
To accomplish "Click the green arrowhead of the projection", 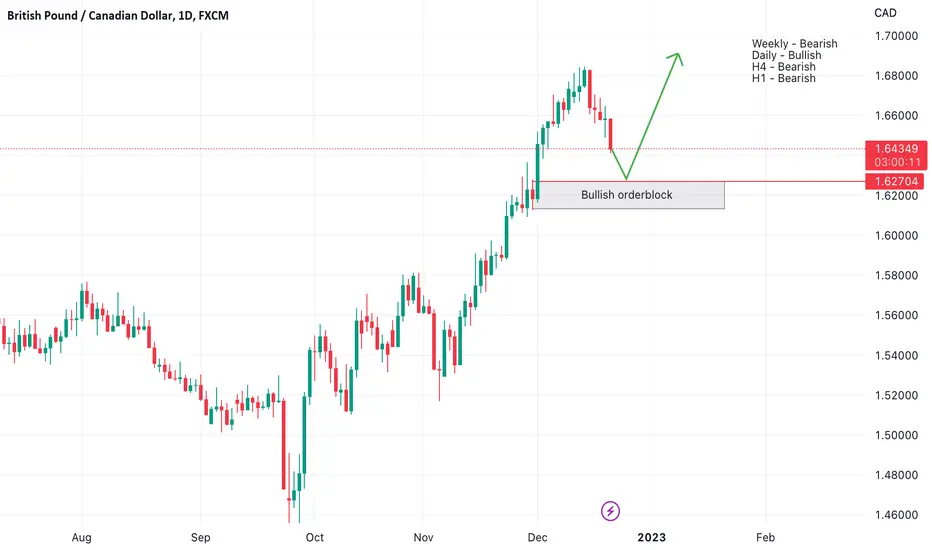I will [676, 58].
